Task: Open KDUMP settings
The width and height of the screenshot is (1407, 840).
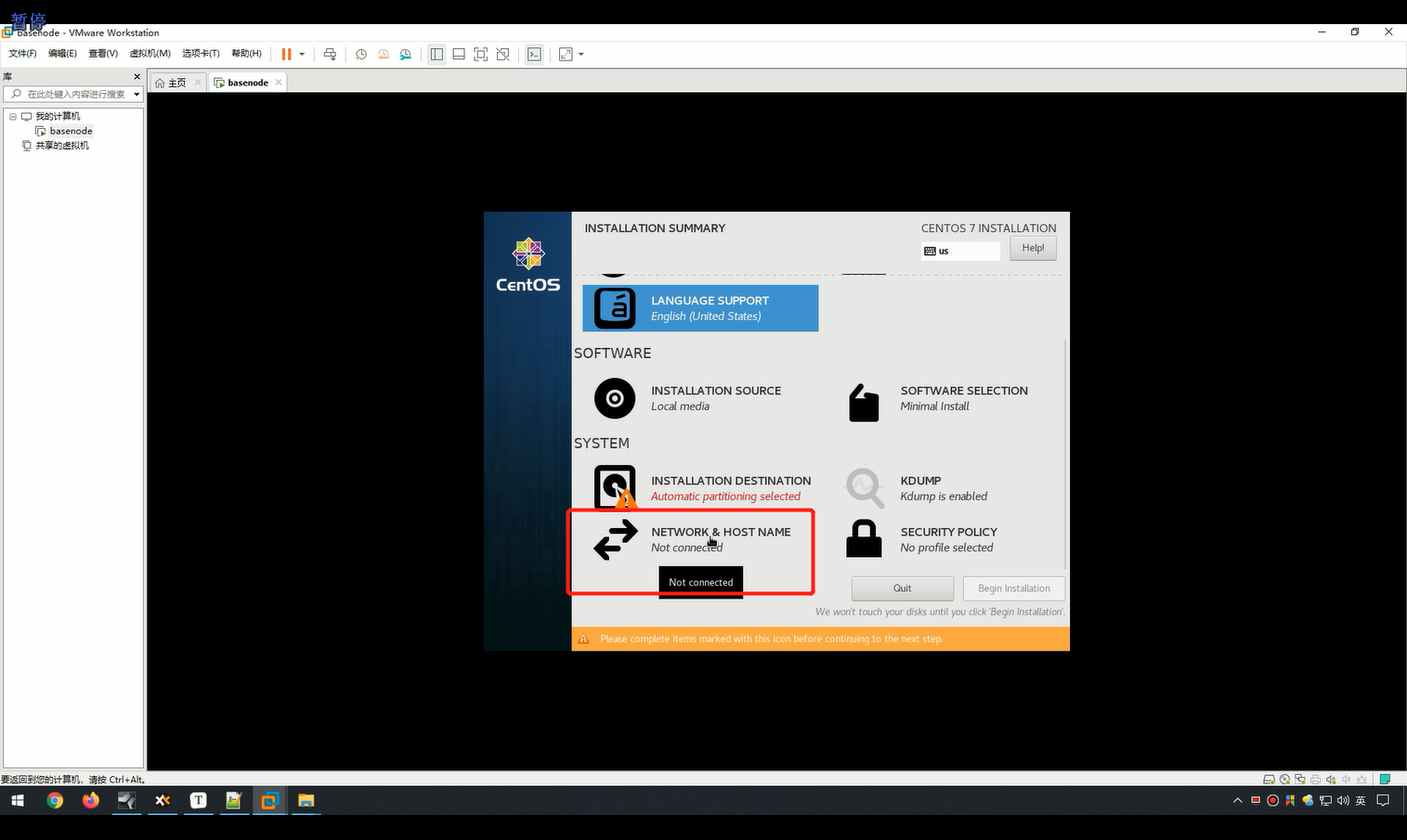Action: coord(918,488)
